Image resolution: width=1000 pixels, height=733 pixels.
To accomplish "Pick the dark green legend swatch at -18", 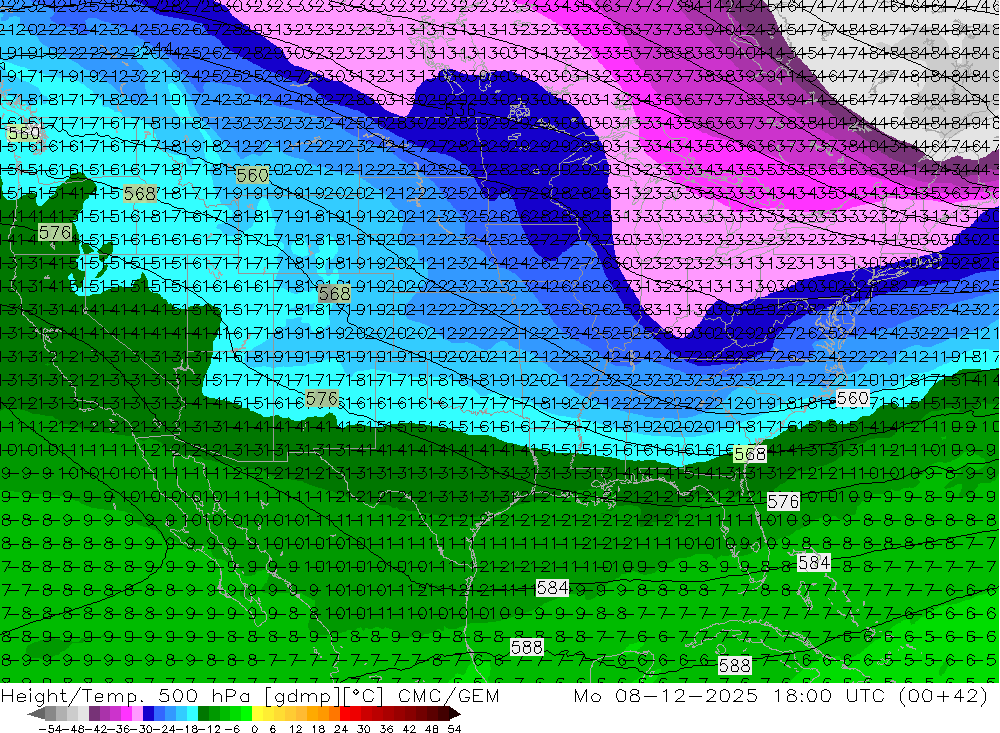I will (x=203, y=713).
